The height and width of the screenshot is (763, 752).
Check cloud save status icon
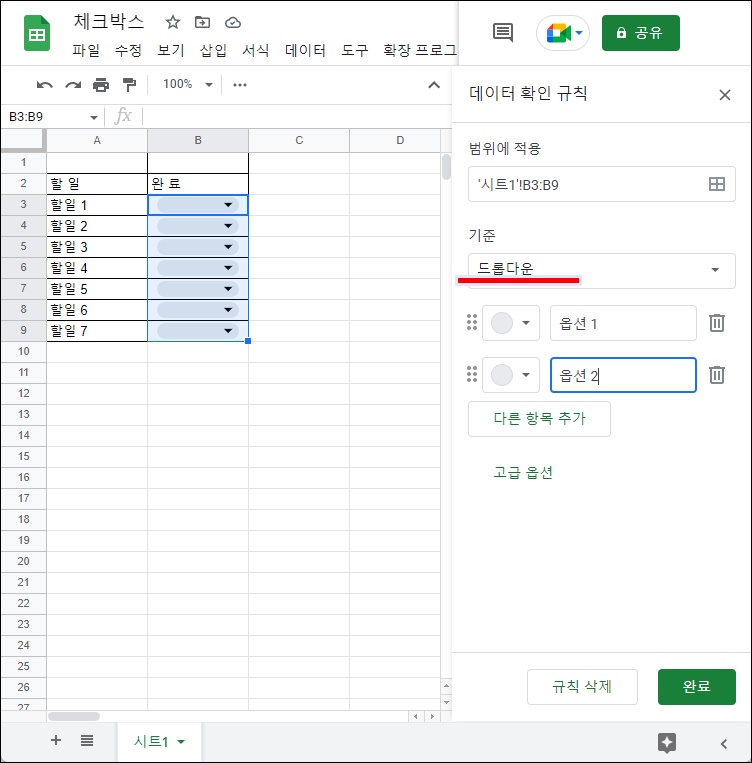tap(233, 22)
